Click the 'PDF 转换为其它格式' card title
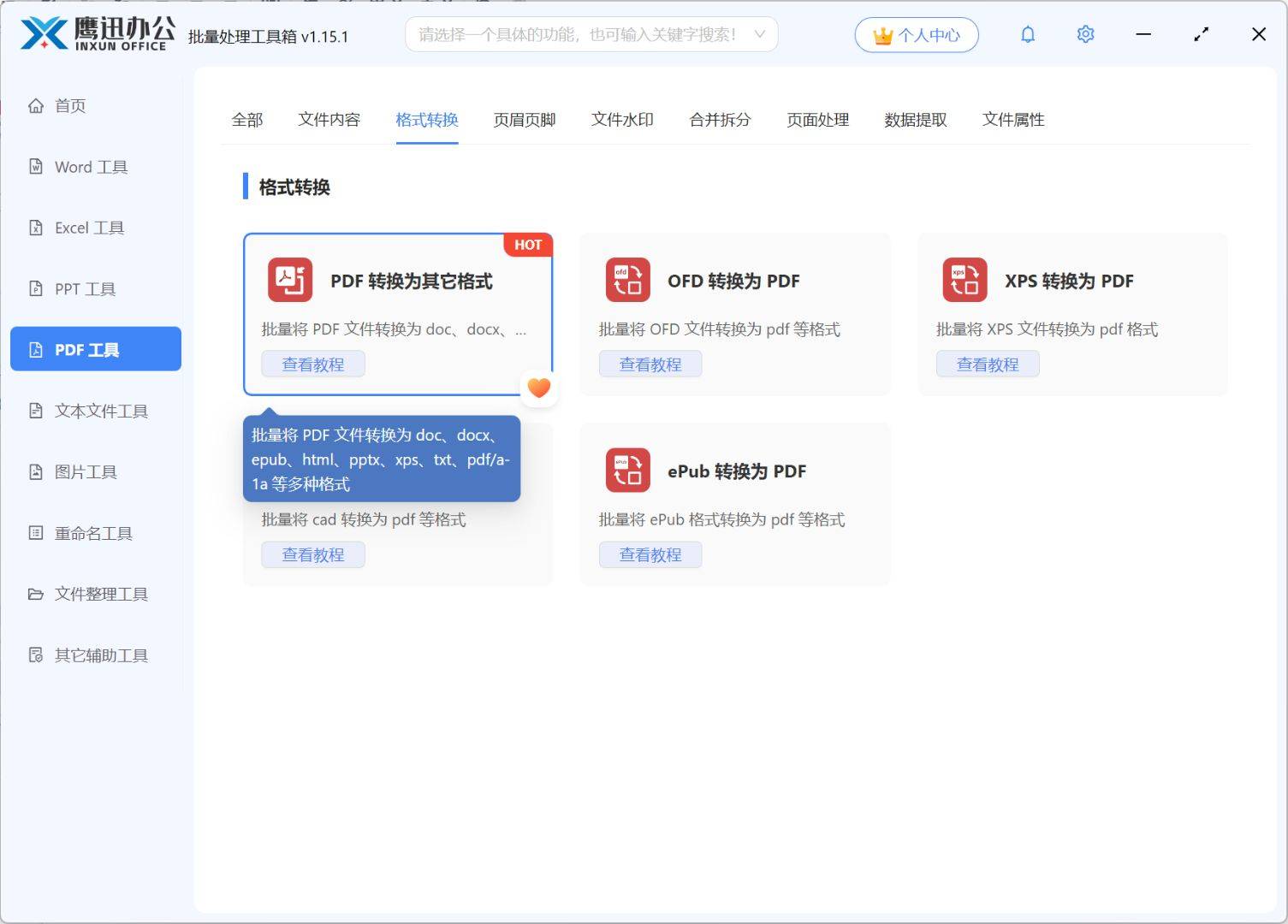1288x924 pixels. 412,281
